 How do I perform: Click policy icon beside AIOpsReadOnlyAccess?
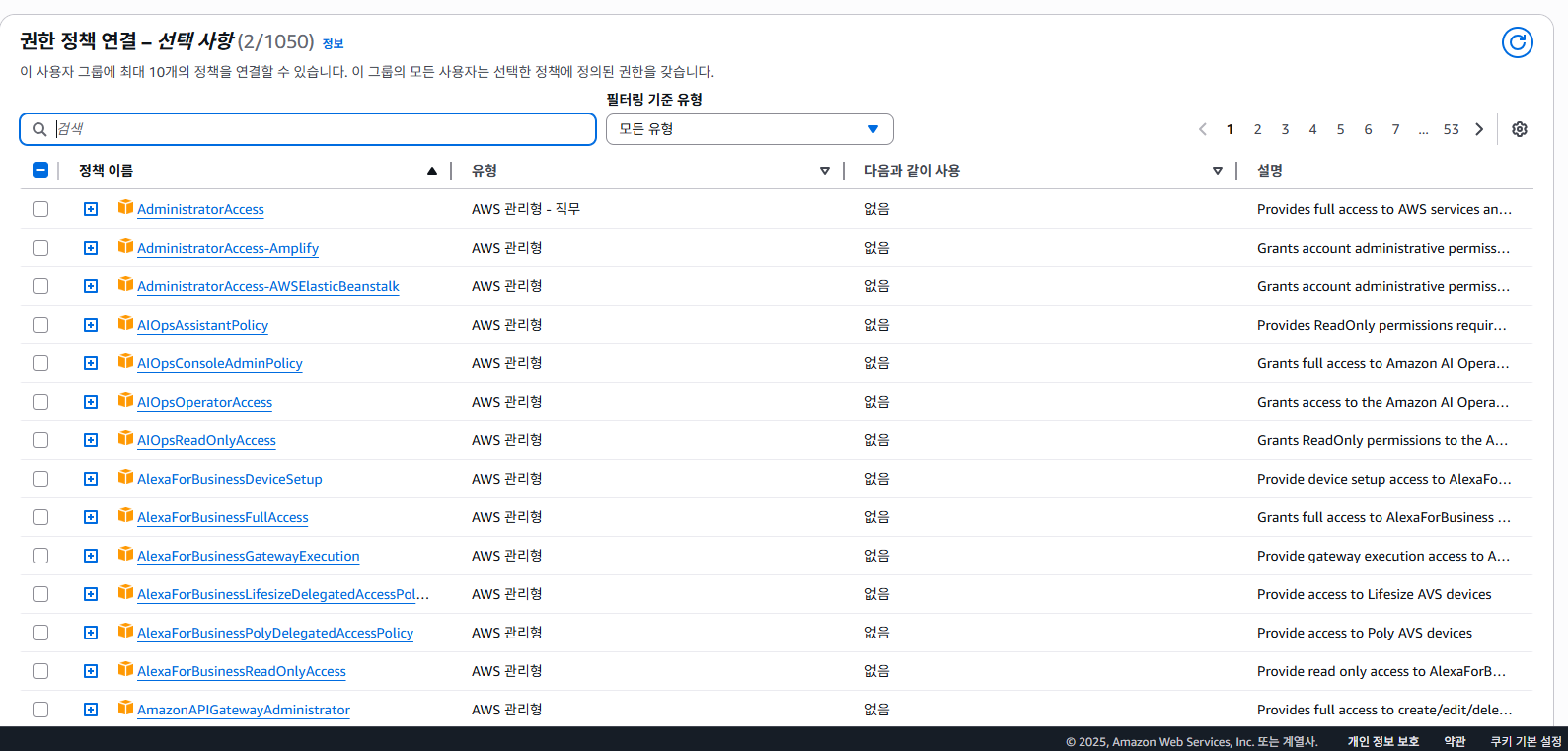[x=125, y=438]
